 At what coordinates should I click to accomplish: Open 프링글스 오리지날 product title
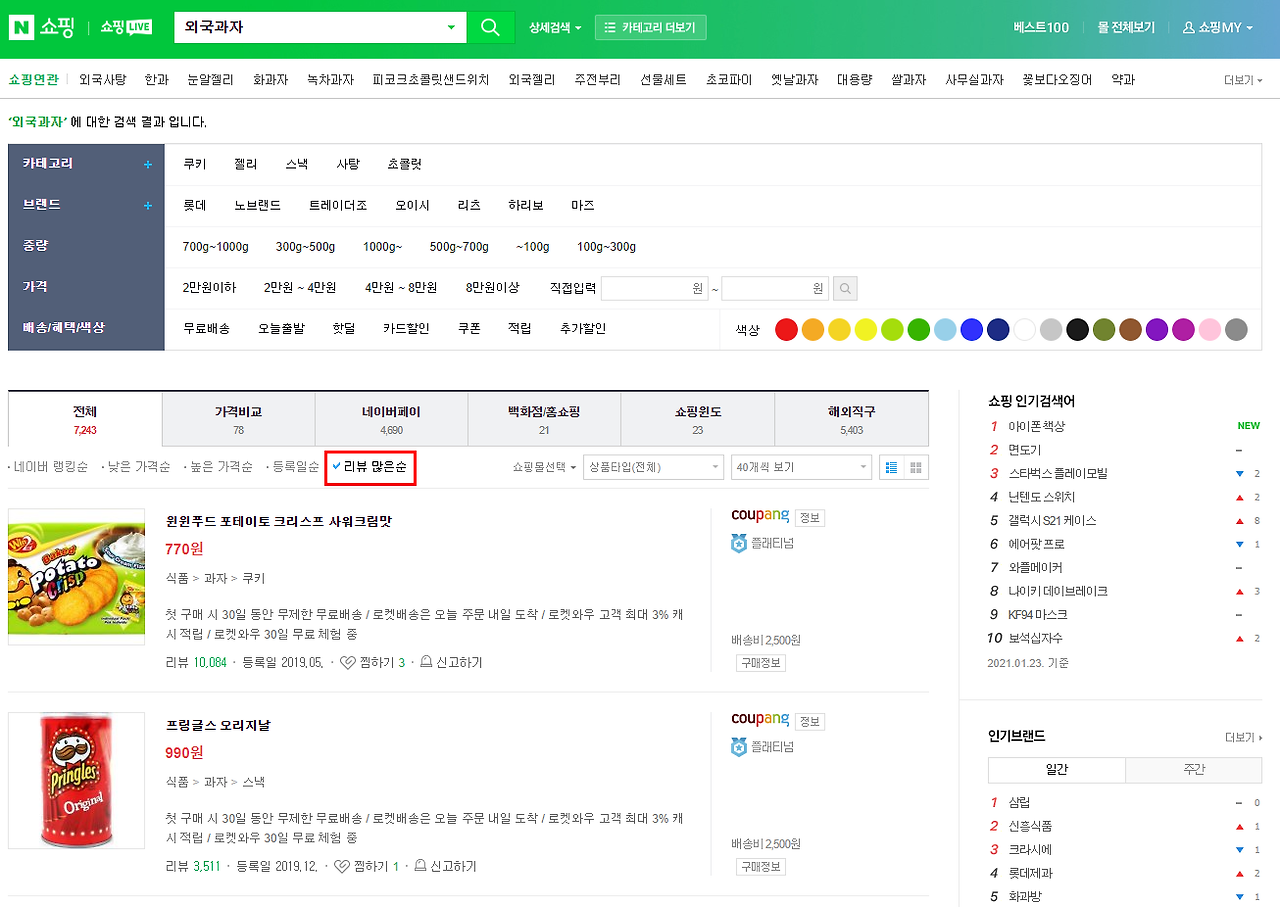[218, 725]
